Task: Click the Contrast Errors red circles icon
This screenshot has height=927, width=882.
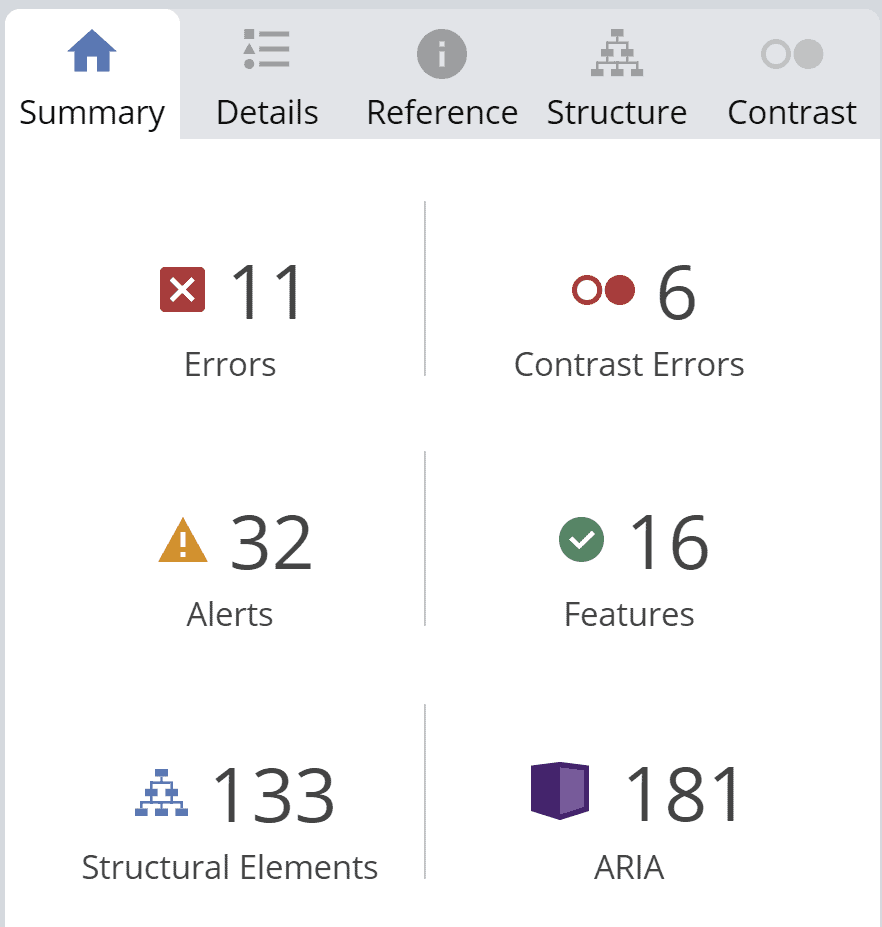Action: [604, 290]
